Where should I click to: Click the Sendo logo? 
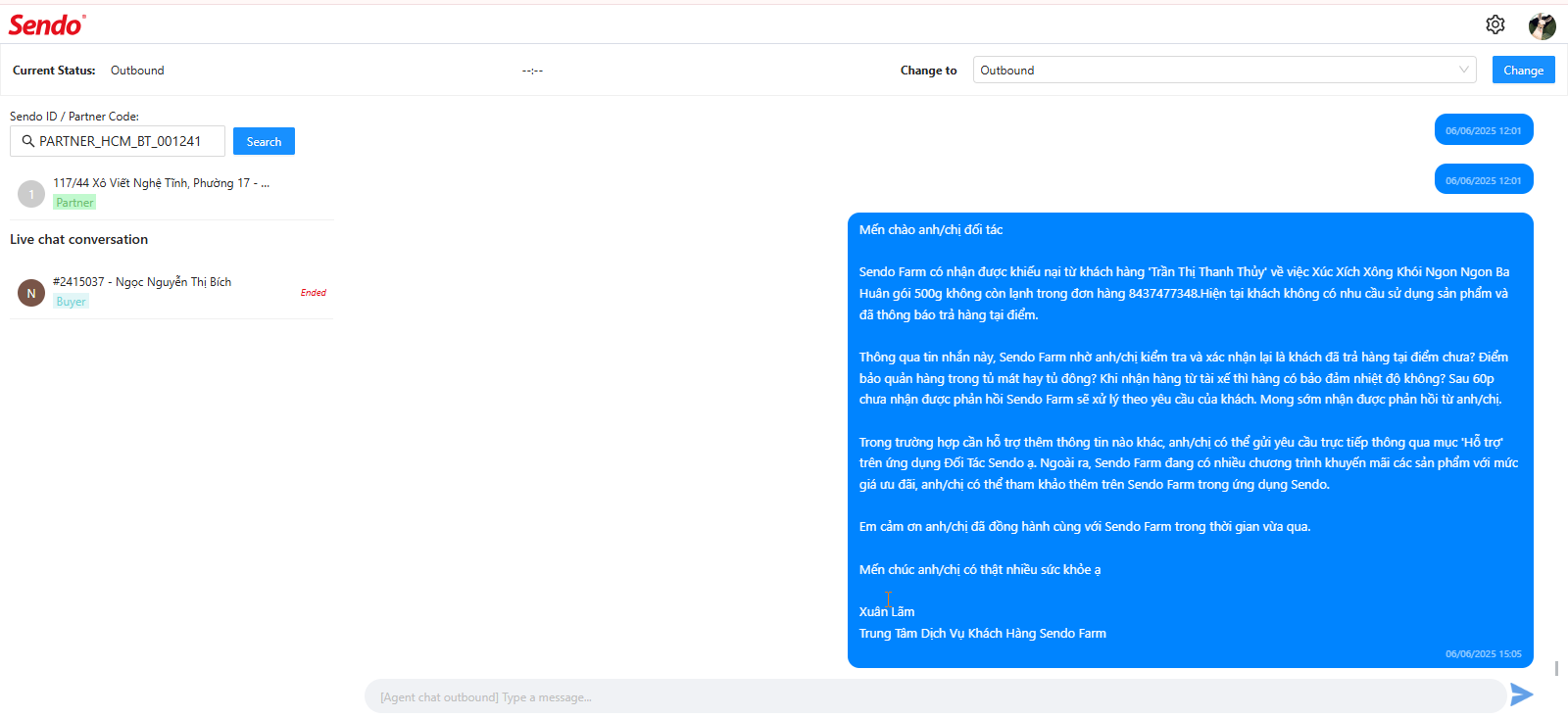(47, 24)
